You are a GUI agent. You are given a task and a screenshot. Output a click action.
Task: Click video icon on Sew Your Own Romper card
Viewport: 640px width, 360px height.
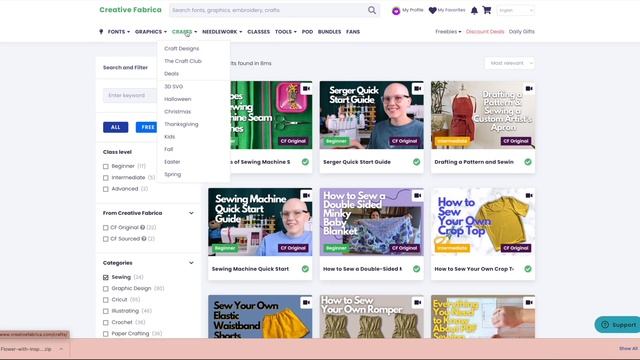pyautogui.click(x=418, y=302)
